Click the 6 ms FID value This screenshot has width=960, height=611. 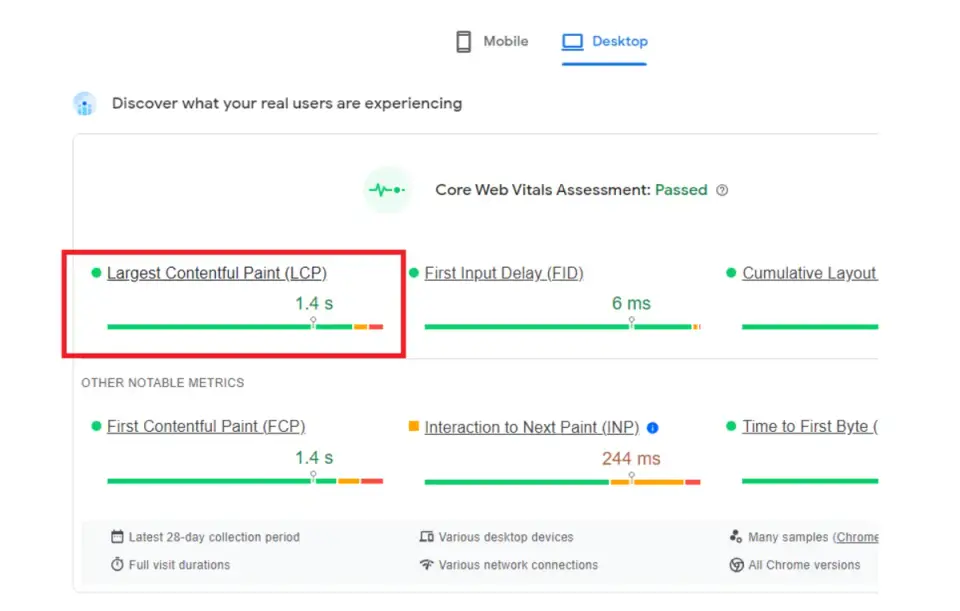631,303
